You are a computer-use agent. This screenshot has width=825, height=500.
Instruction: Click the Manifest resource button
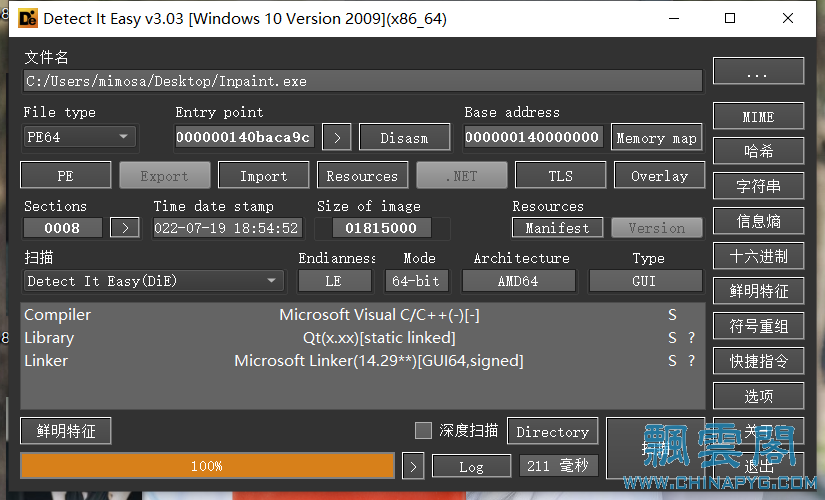click(x=557, y=228)
